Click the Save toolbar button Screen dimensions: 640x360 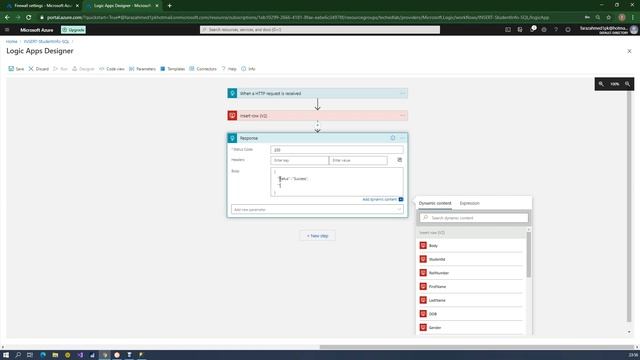click(16, 69)
